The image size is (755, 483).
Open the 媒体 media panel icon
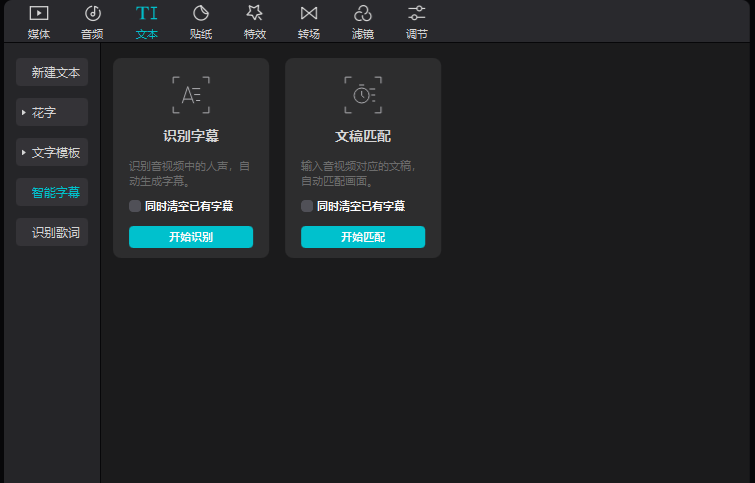(39, 13)
